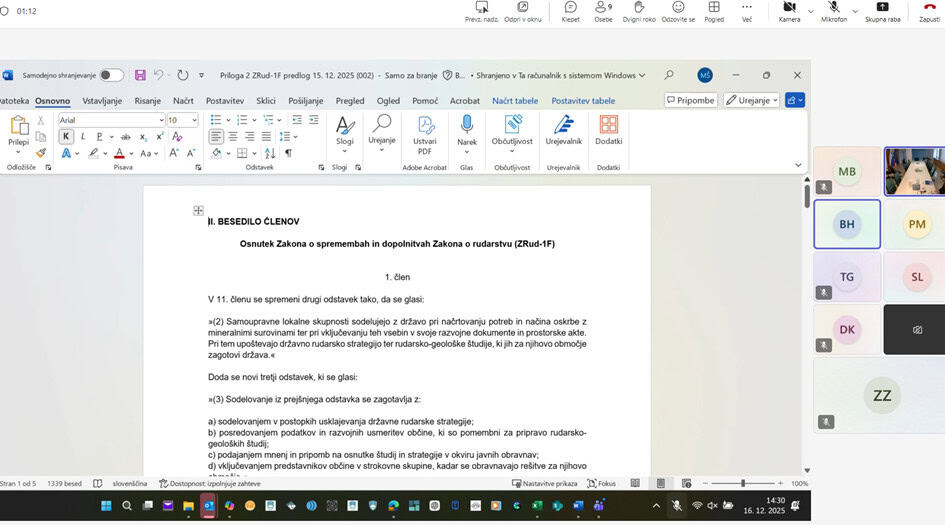Image resolution: width=945 pixels, height=525 pixels.
Task: Expand the Urejanje editing mode dropdown
Action: click(x=751, y=100)
